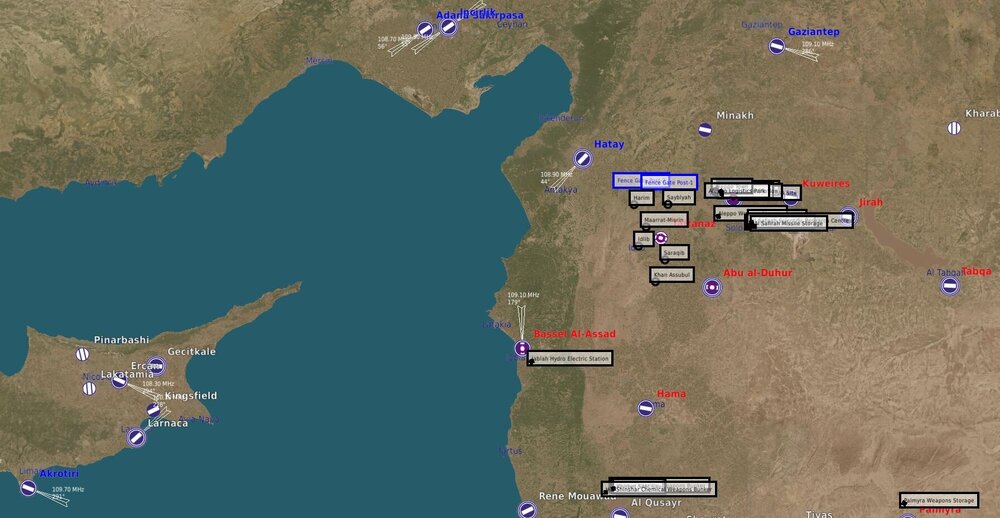Click the red Jirah airbase name
The height and width of the screenshot is (518, 1000).
[x=871, y=202]
